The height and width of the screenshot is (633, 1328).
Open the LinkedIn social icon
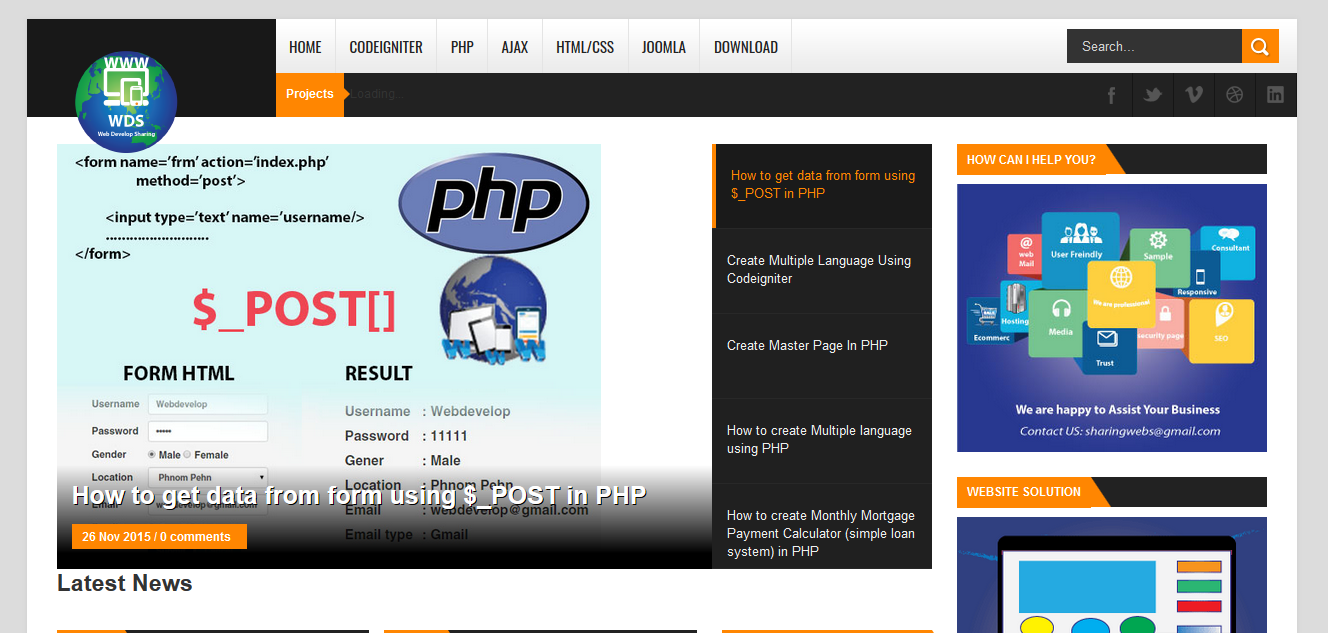coord(1275,95)
